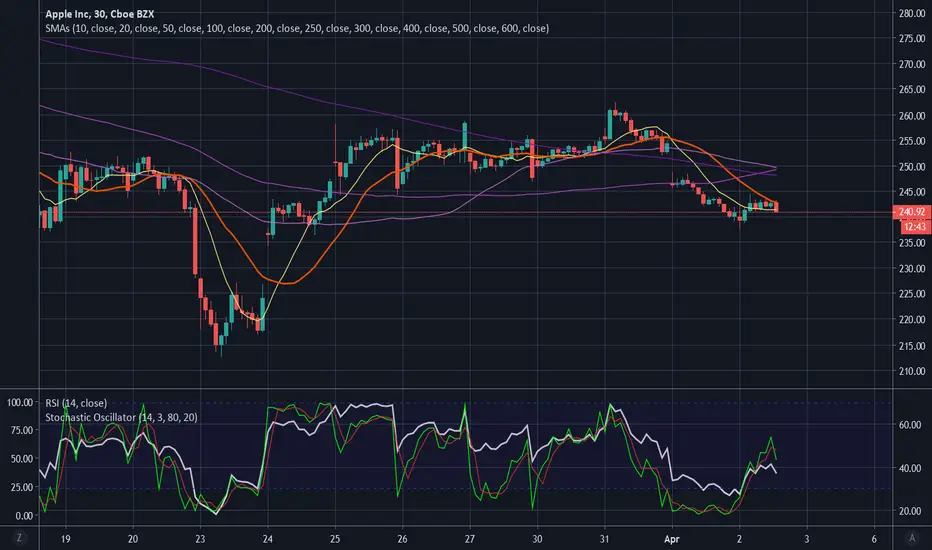This screenshot has width=932, height=550.
Task: Click date label 27 on time axis
Action: pyautogui.click(x=470, y=539)
